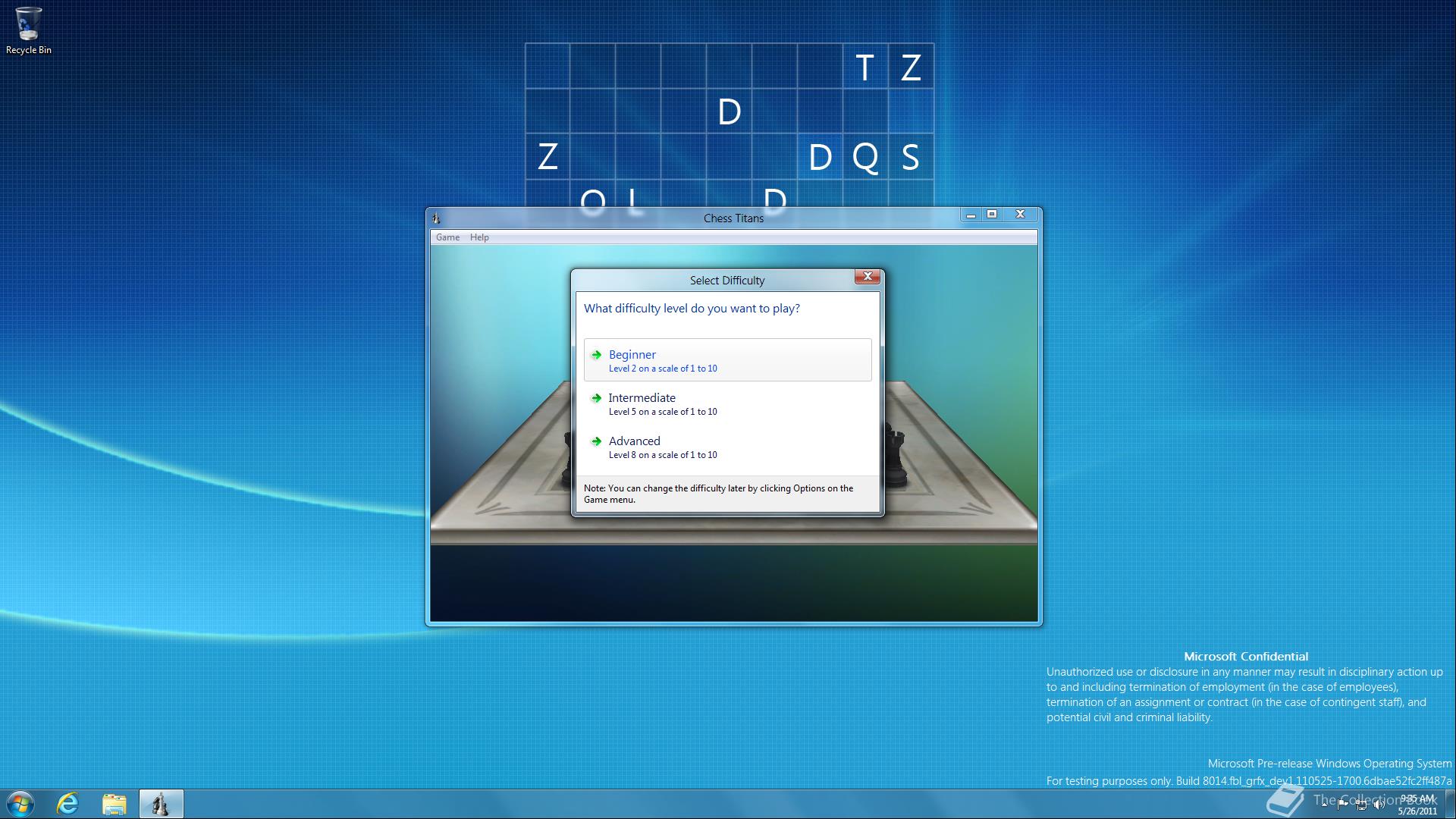Open the Game menu in Chess Titans
Screen dimensions: 1456x819
tap(447, 237)
